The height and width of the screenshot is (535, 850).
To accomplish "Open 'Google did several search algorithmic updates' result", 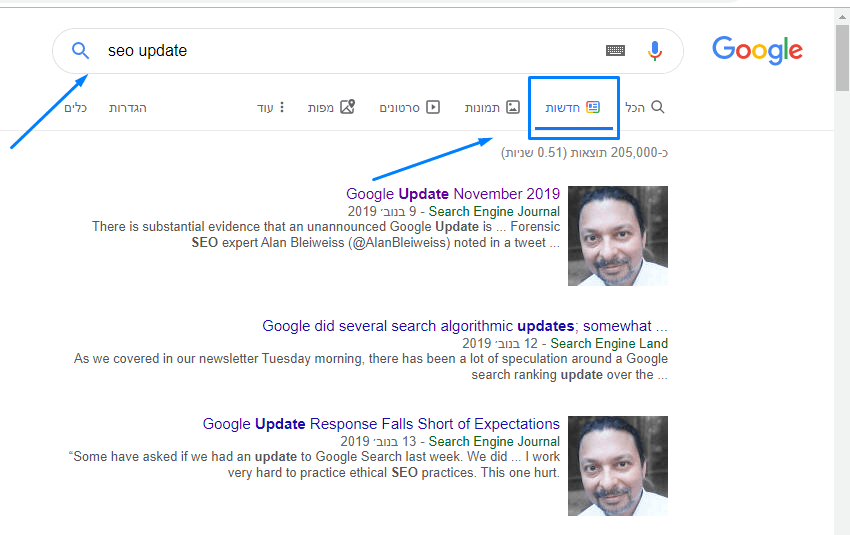I will 465,326.
